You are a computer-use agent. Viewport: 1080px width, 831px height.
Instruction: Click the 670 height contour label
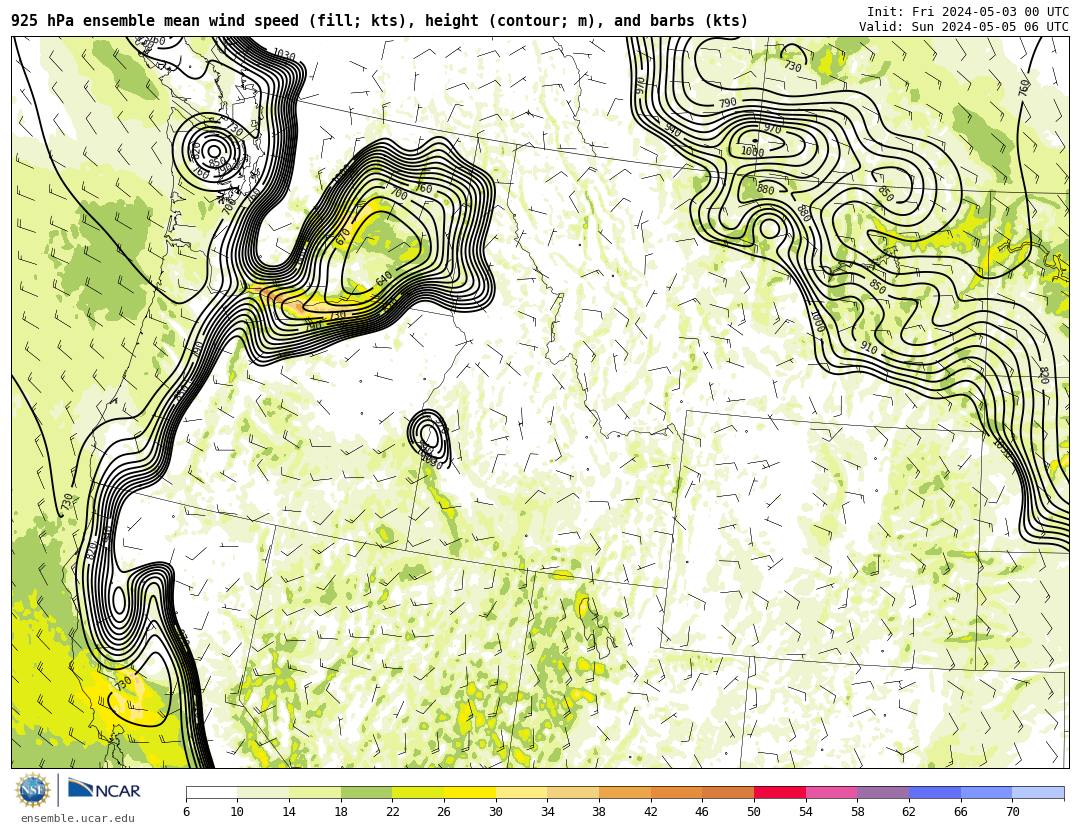(x=342, y=237)
